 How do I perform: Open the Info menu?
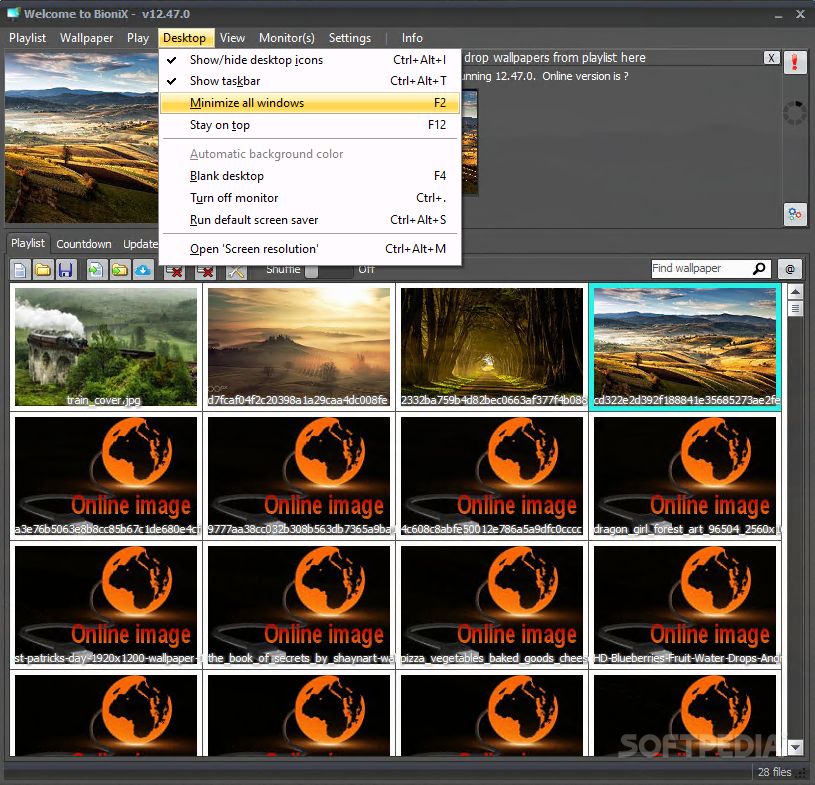[412, 38]
